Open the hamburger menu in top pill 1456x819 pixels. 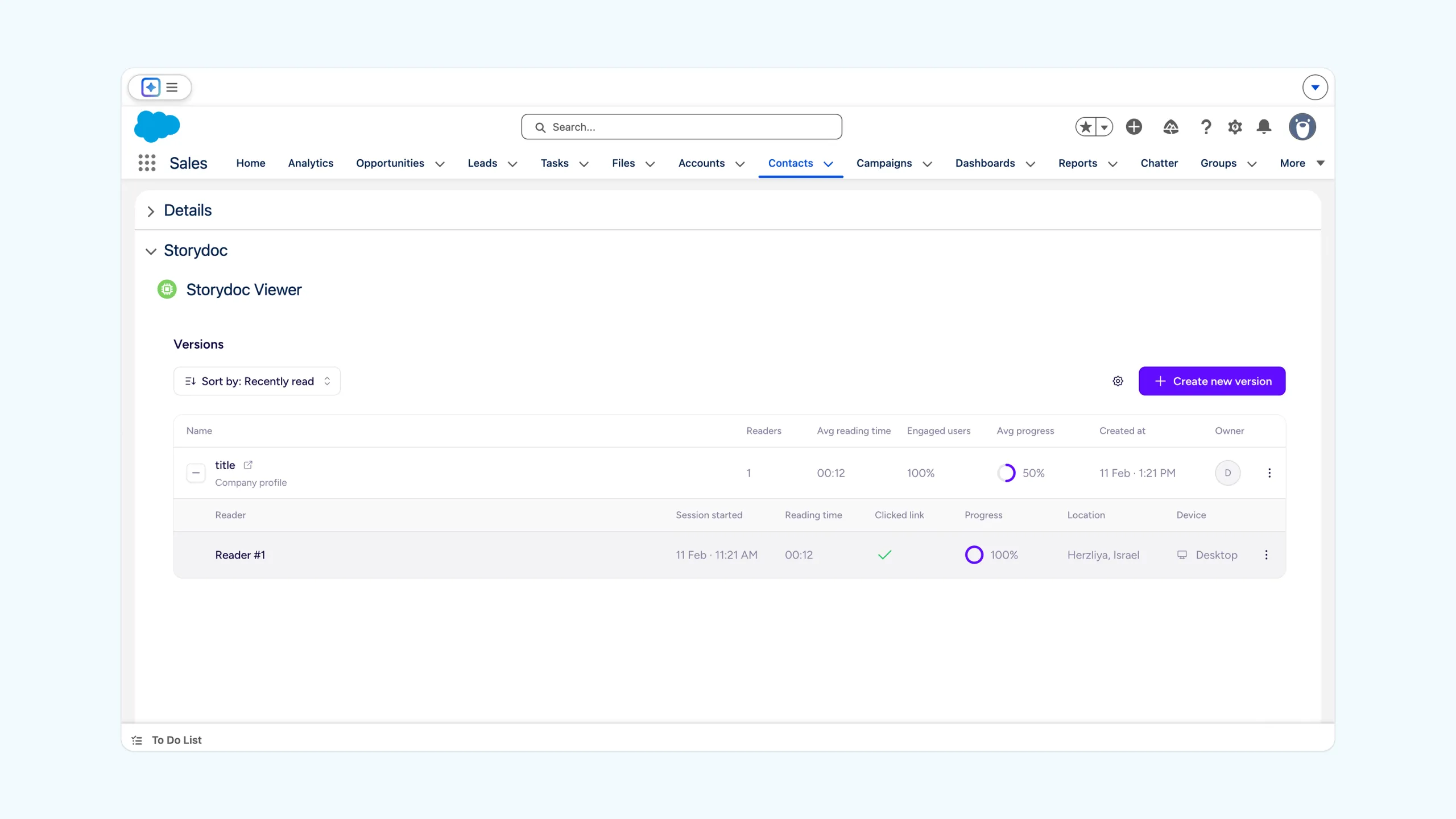pyautogui.click(x=172, y=87)
